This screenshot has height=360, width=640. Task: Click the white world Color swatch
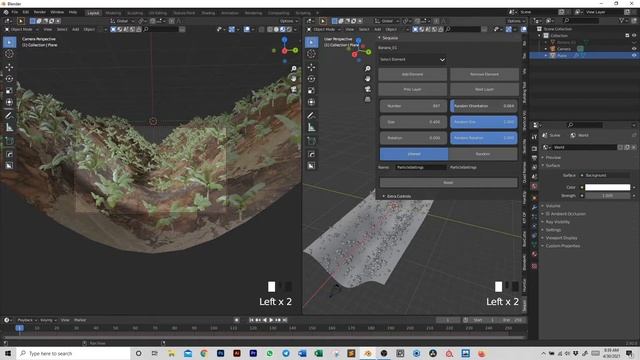pos(607,187)
